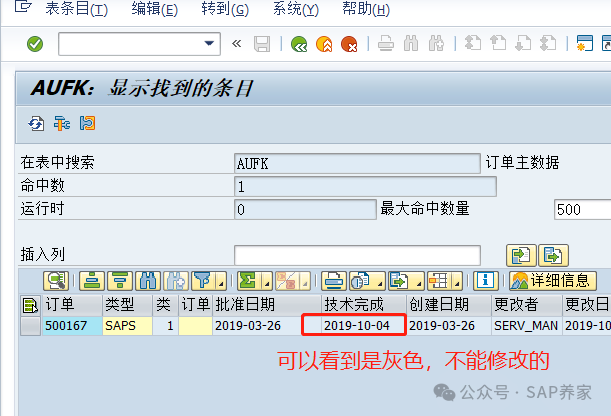This screenshot has width=611, height=416.
Task: Jump to first page icon in the top toolbar
Action: pyautogui.click(x=473, y=43)
